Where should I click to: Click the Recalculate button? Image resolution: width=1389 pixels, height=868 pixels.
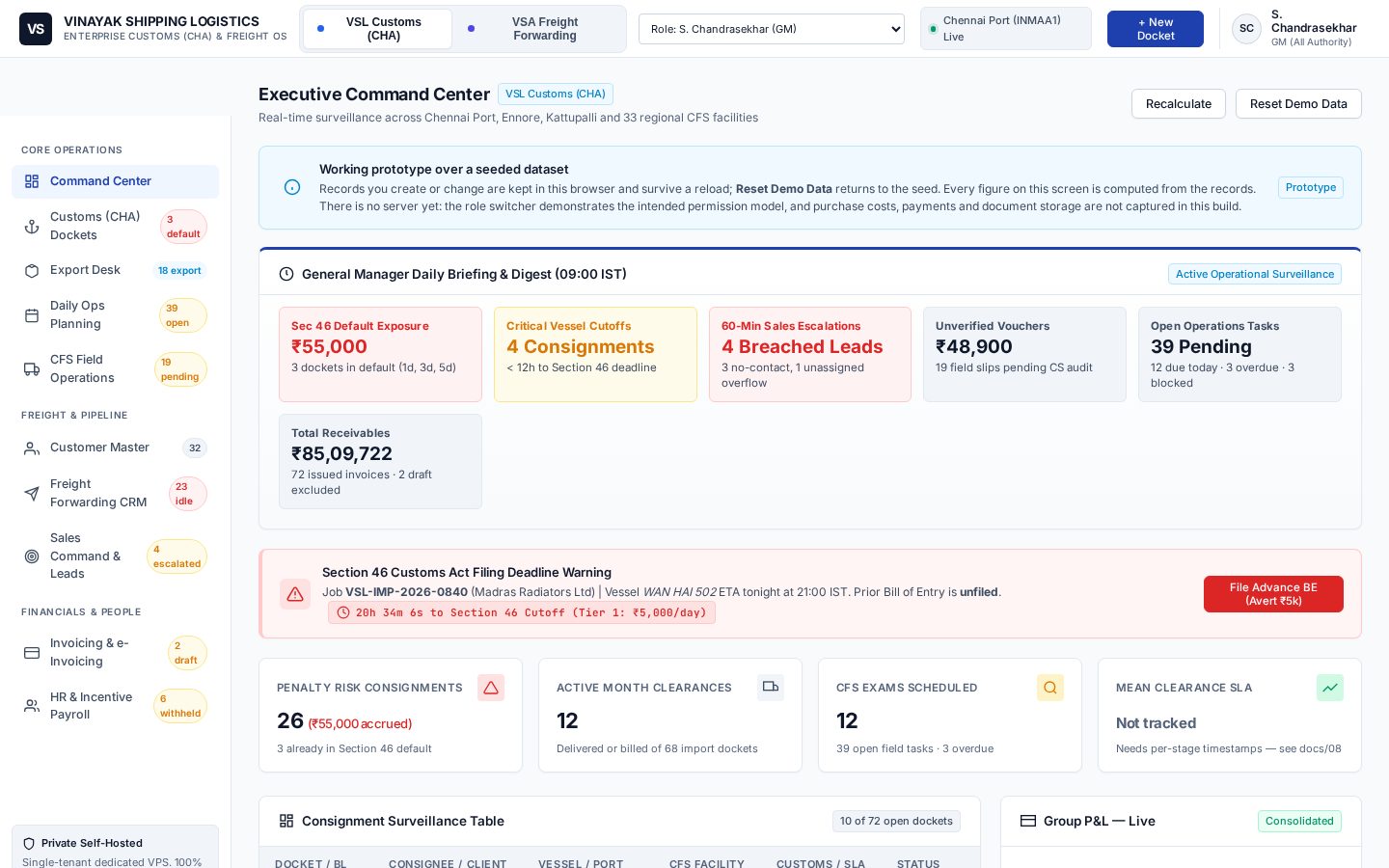click(1179, 104)
